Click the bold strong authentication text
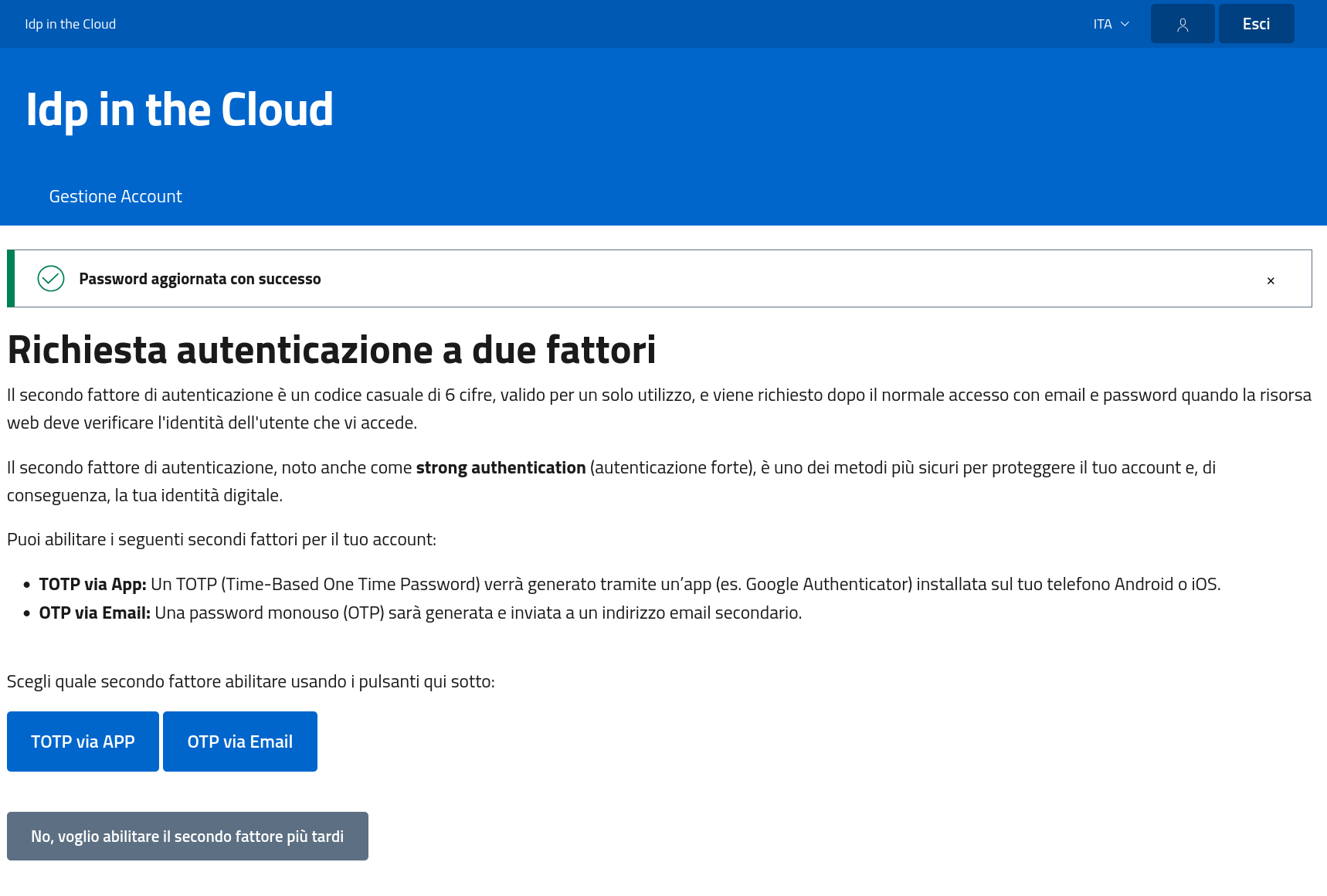This screenshot has height=896, width=1327. tap(501, 467)
